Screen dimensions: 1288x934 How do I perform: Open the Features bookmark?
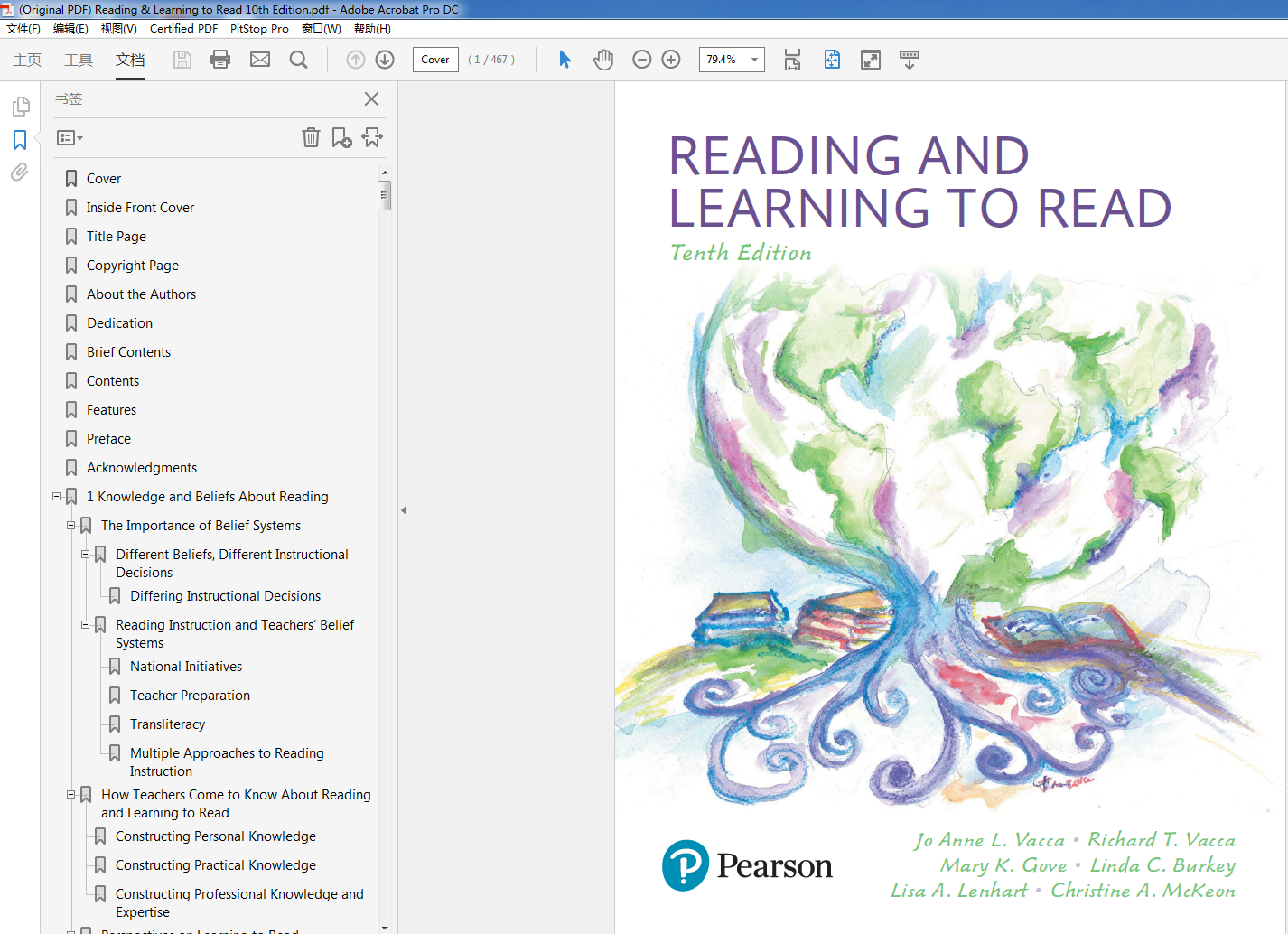click(x=111, y=410)
